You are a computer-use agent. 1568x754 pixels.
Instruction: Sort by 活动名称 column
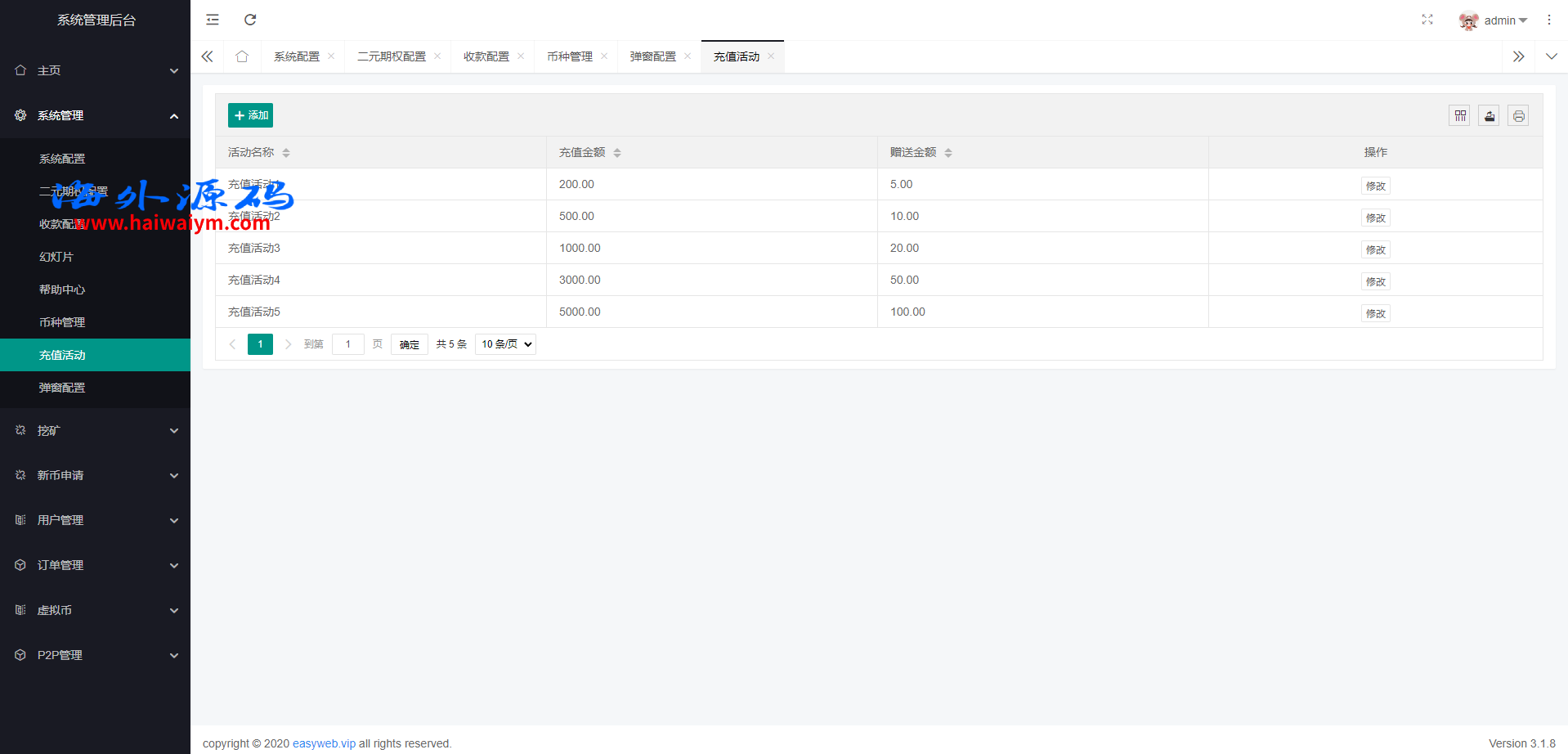pyautogui.click(x=286, y=153)
